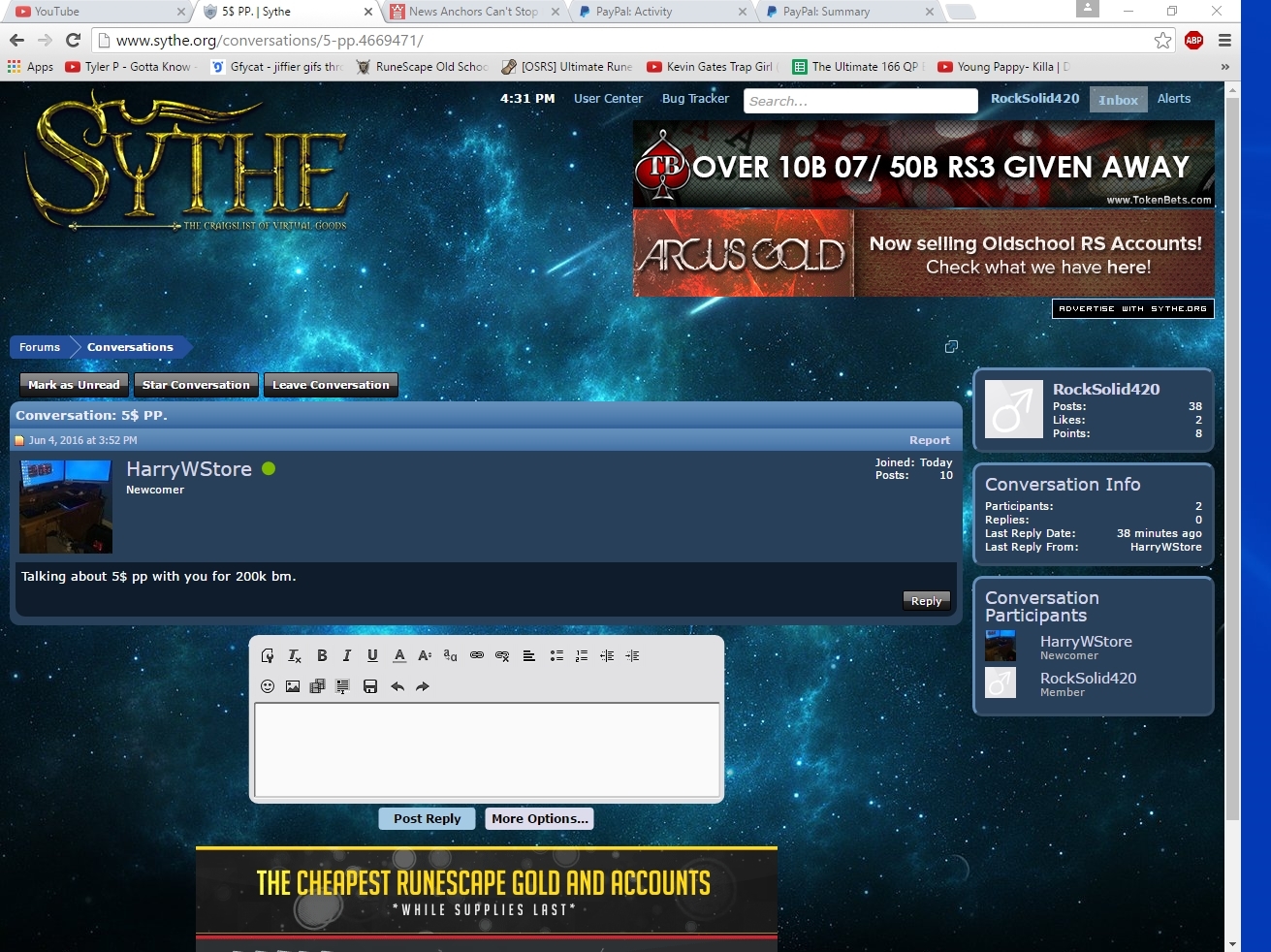Image resolution: width=1271 pixels, height=952 pixels.
Task: Open the Chrome hamburger menu
Action: pos(1224,40)
